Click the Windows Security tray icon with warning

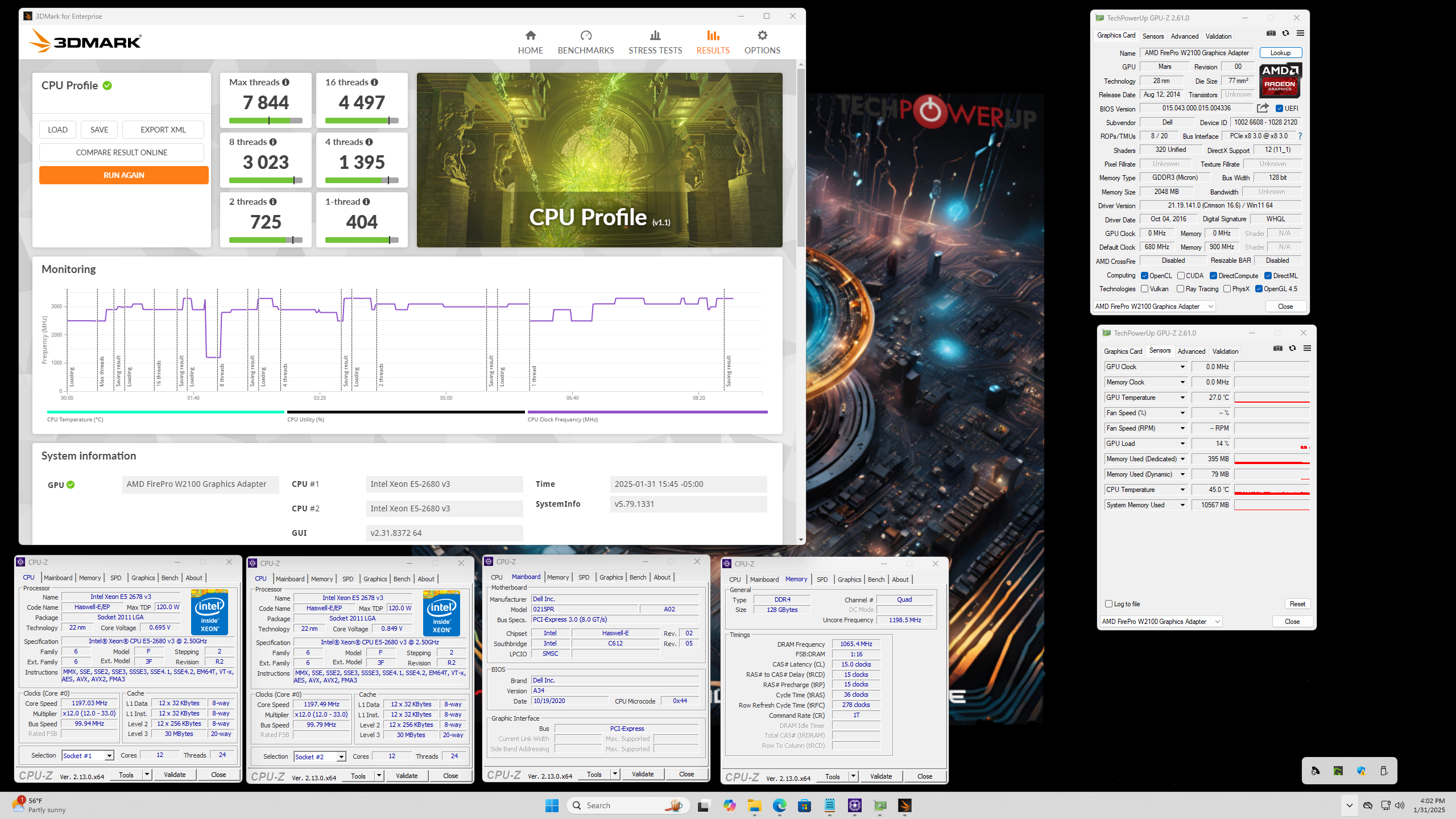pos(1361,771)
